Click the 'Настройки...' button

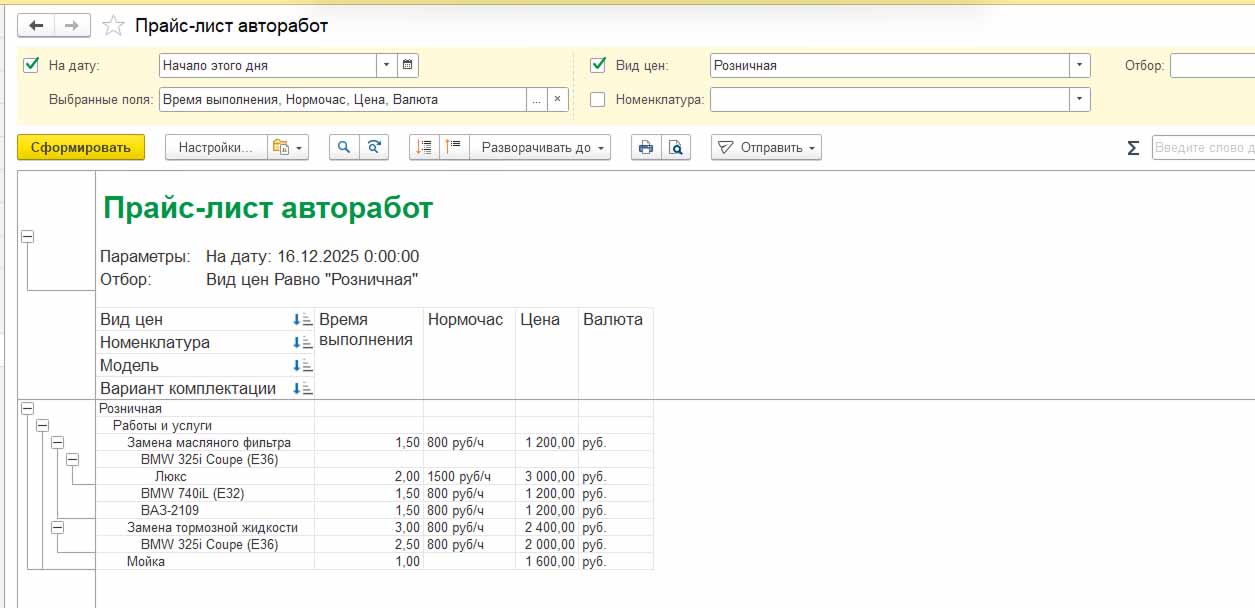click(215, 147)
